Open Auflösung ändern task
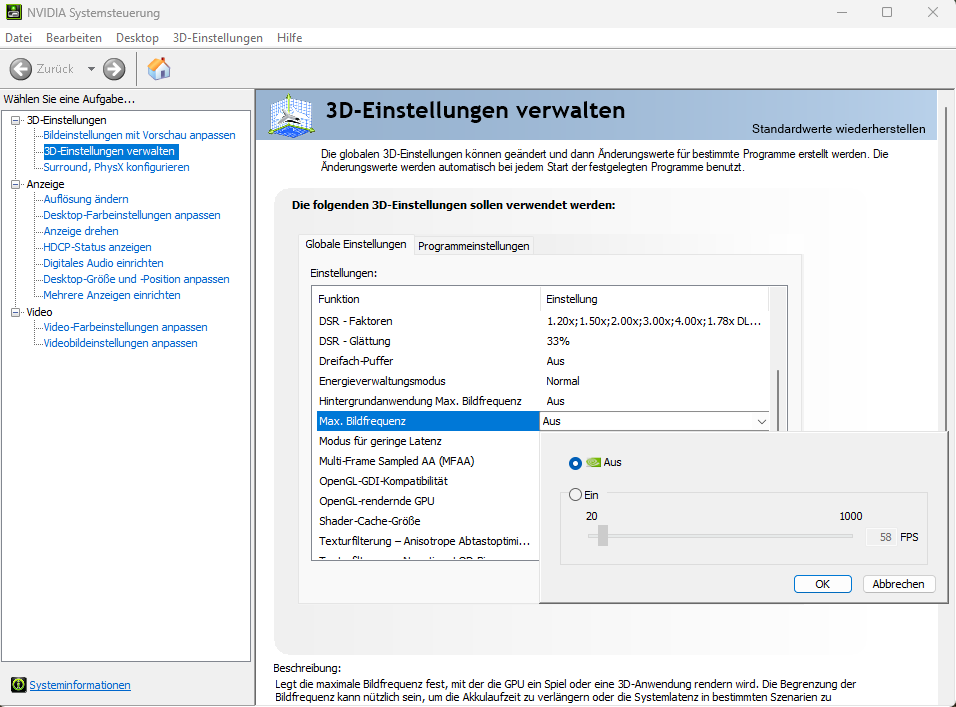The image size is (956, 707). pyautogui.click(x=86, y=199)
